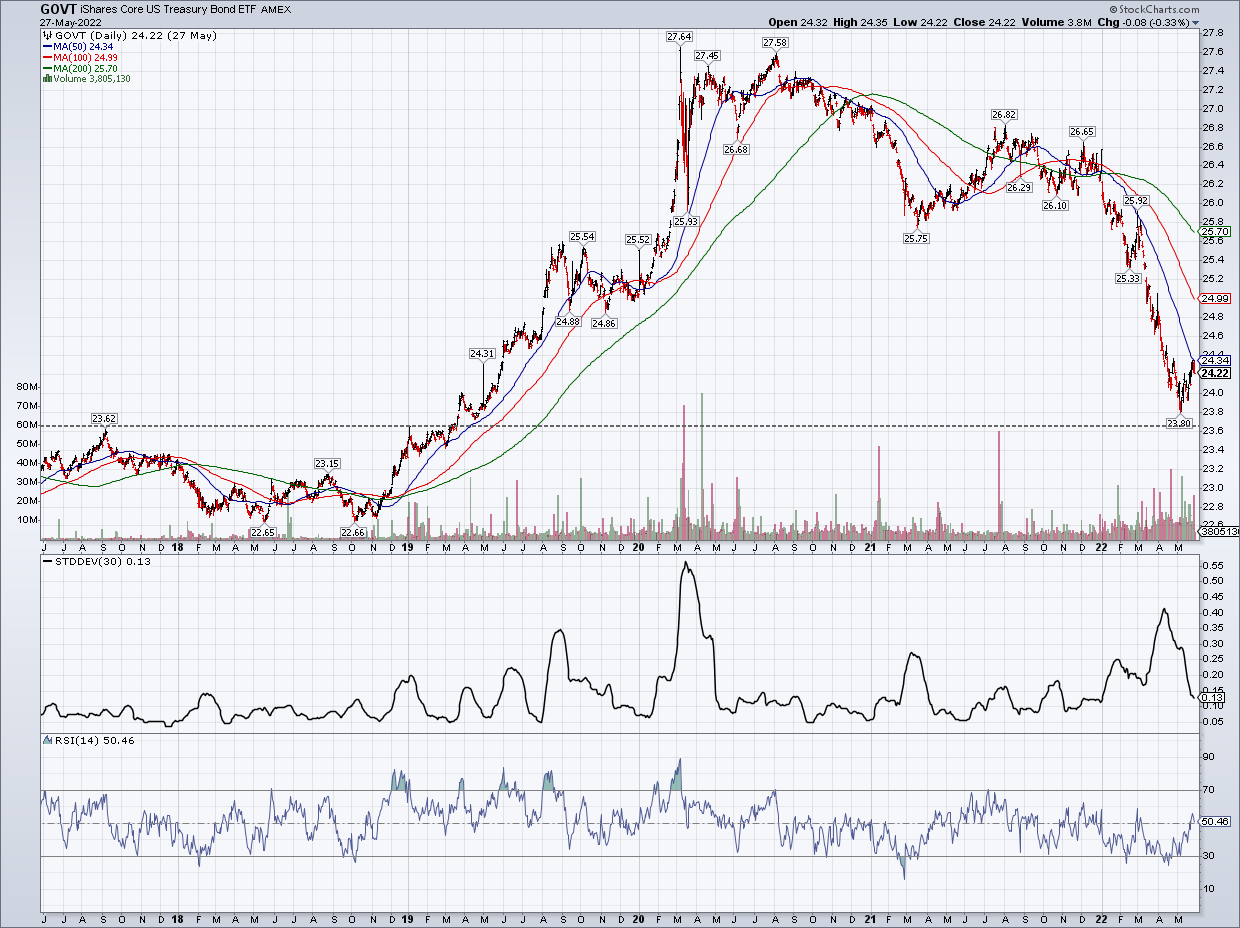
Task: Click the 25.52 price annotation
Action: point(638,239)
